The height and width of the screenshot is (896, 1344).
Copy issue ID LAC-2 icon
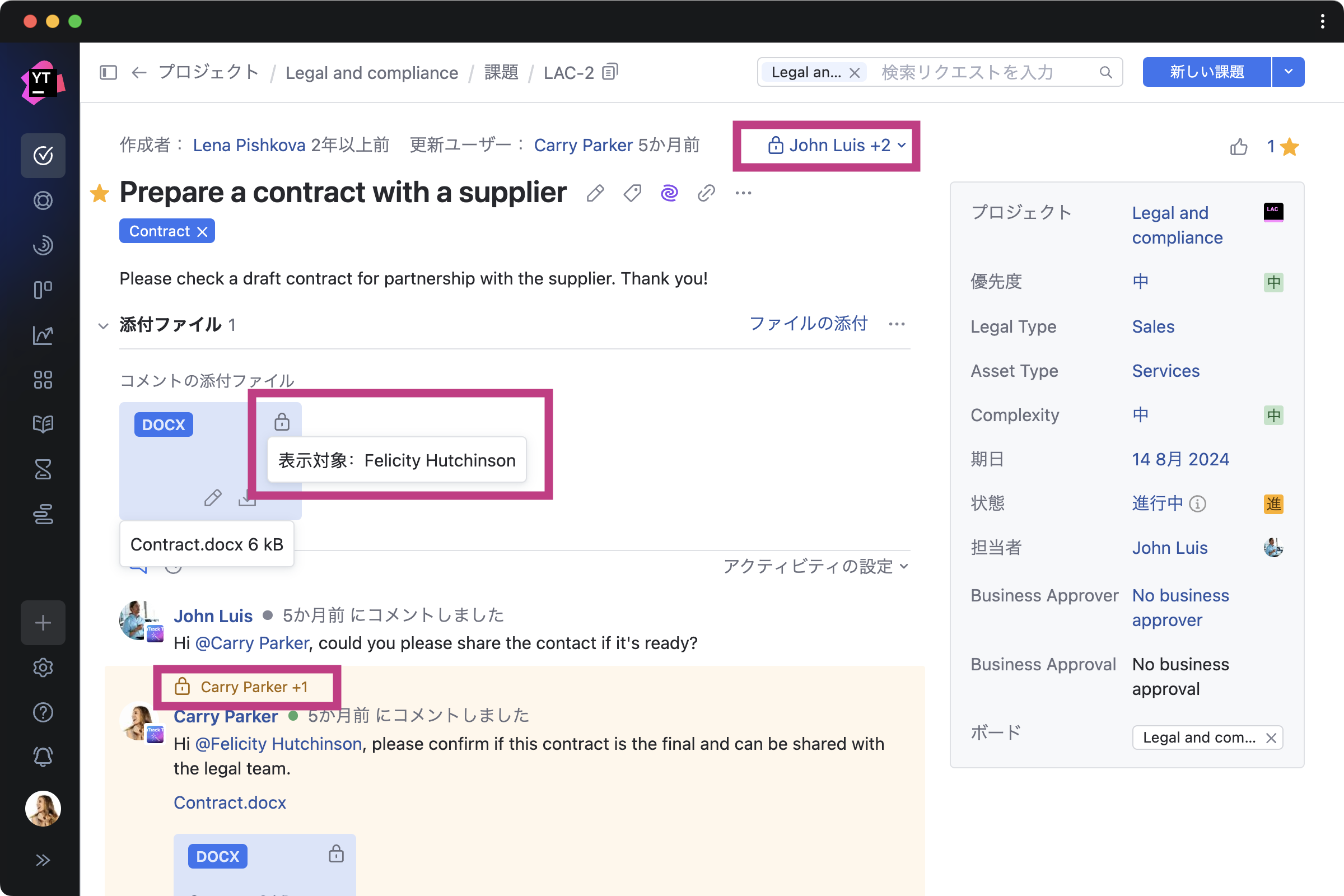coord(610,72)
